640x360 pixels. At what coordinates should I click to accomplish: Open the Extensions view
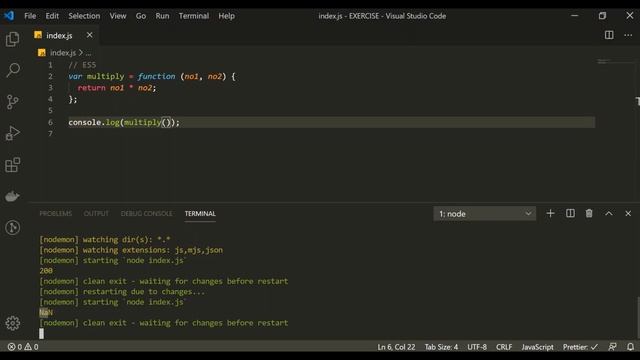13,164
